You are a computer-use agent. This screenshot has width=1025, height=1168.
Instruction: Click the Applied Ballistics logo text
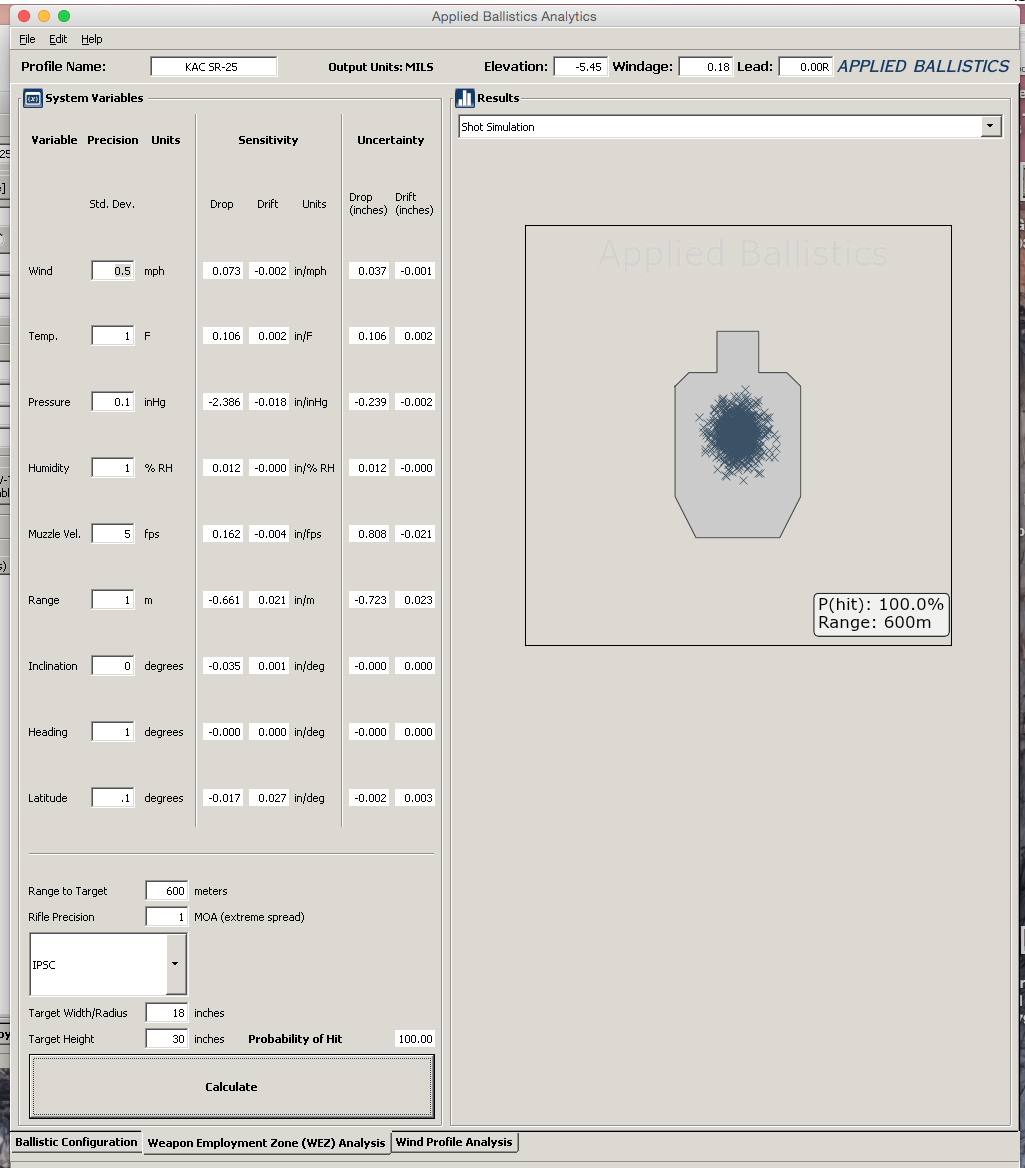pyautogui.click(x=924, y=66)
